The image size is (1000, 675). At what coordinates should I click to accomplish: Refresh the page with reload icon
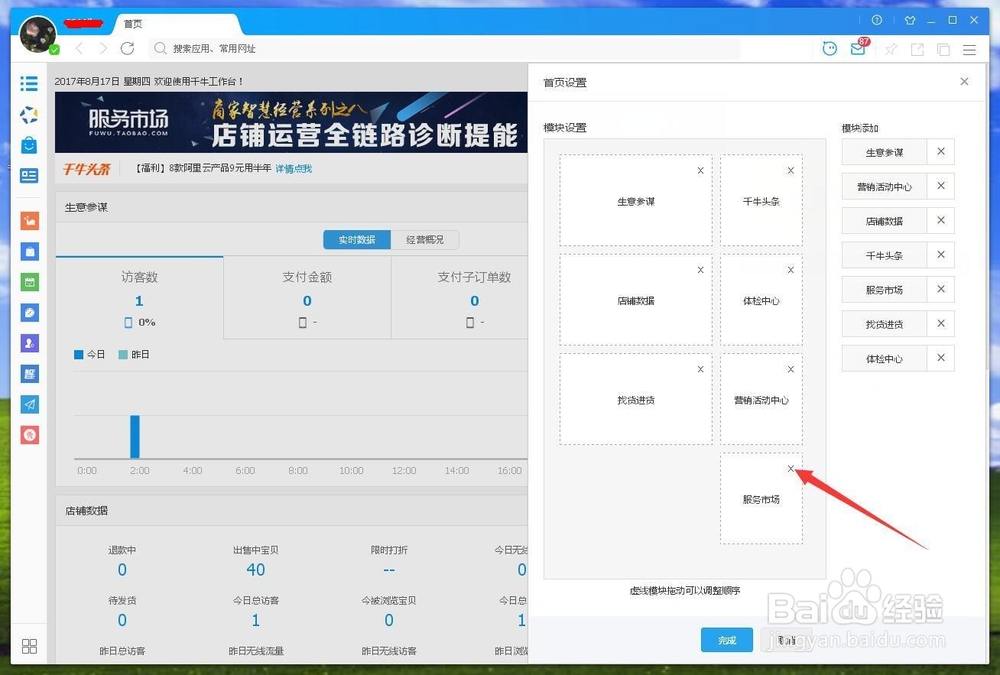tap(128, 48)
